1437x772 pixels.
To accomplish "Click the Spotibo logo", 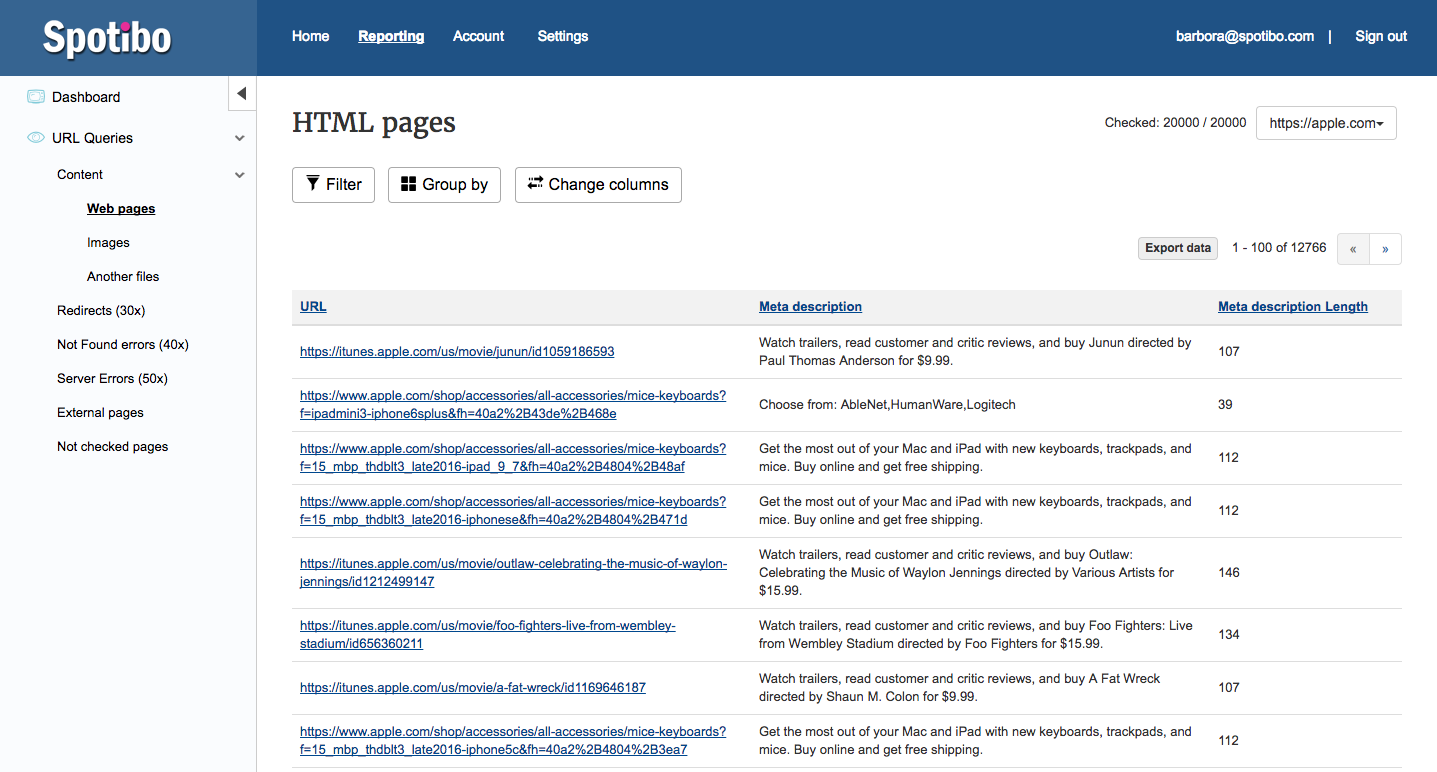I will click(x=107, y=38).
